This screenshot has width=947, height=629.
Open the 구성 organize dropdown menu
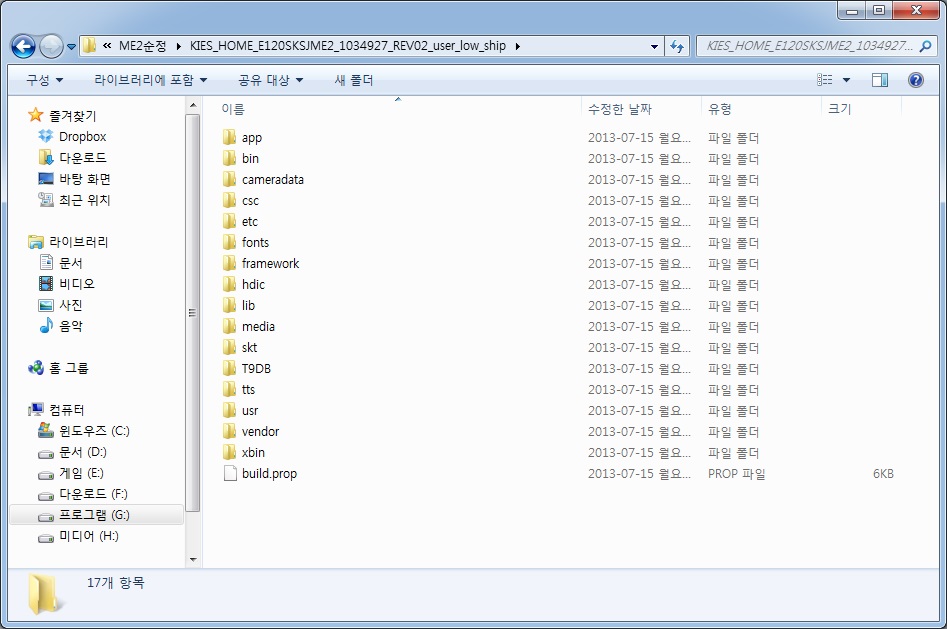44,80
